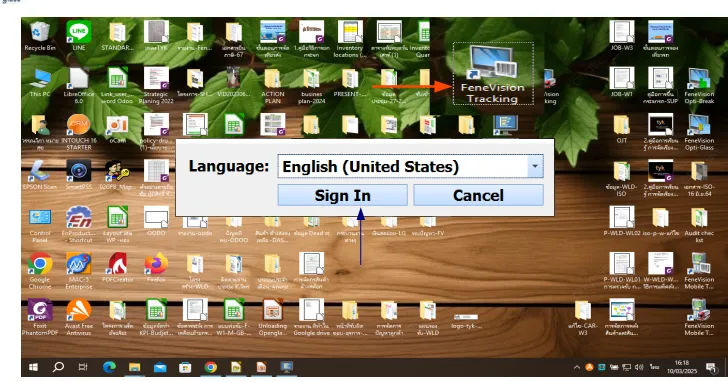Select the ACTION PLAN folder
Screen dimensions: 728x382
pyautogui.click(x=273, y=86)
